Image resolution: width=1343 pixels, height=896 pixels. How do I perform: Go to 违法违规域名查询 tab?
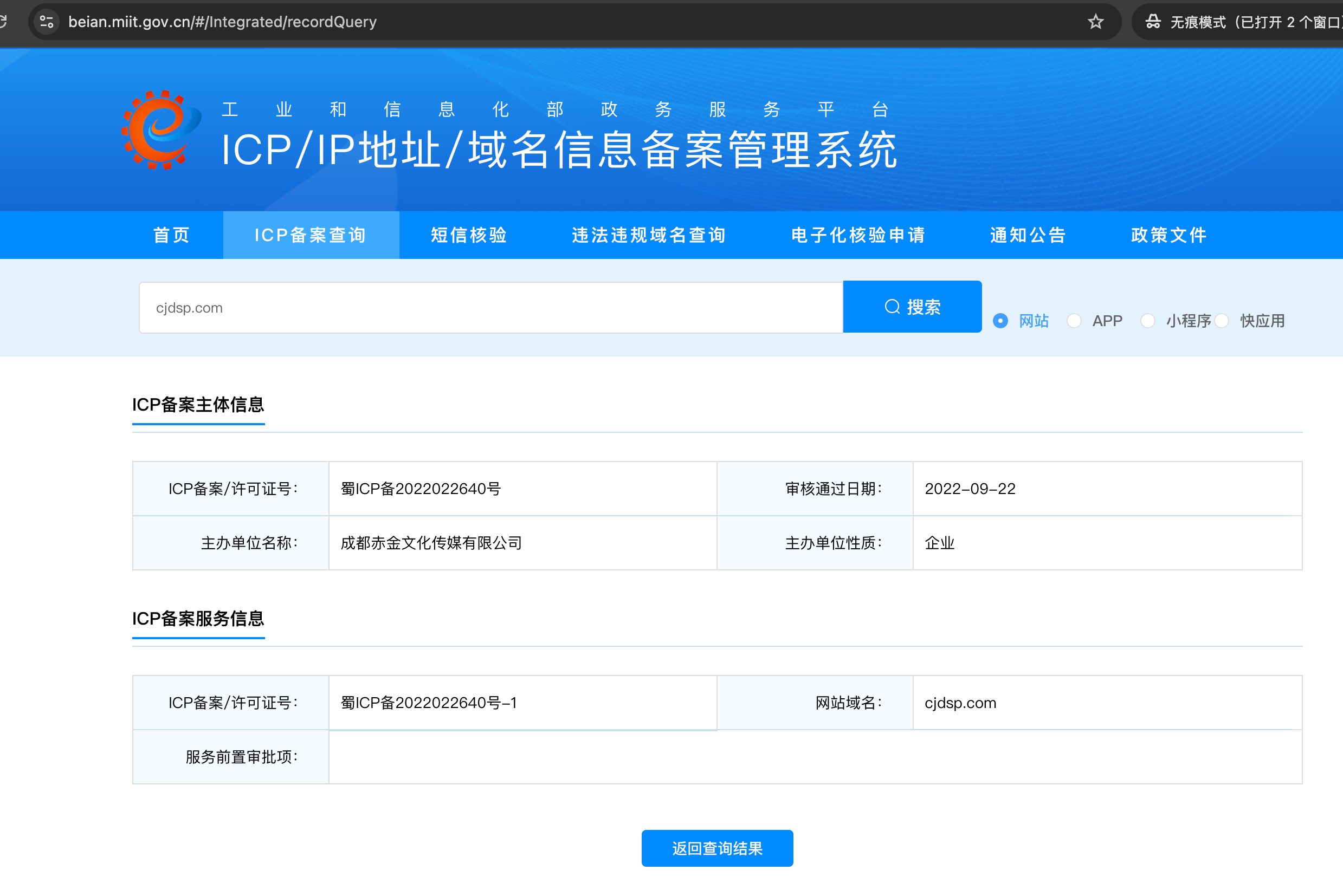[649, 235]
